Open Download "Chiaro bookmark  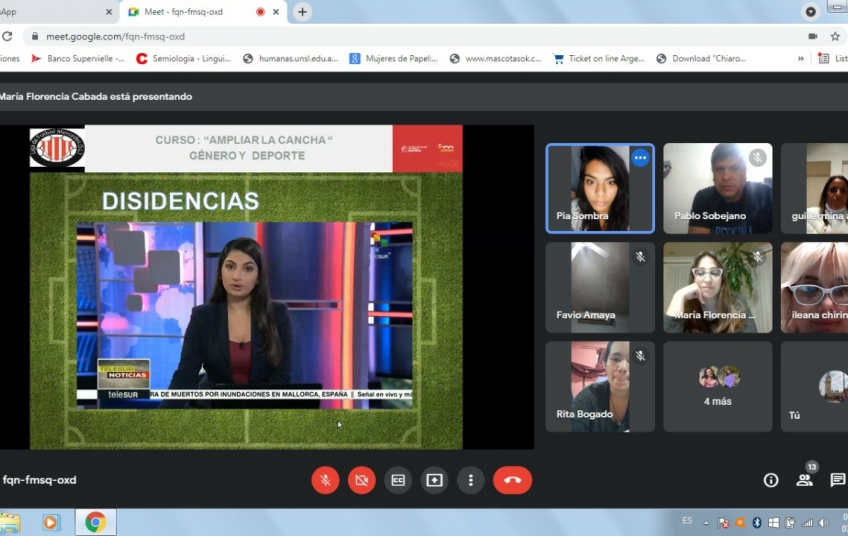point(701,58)
